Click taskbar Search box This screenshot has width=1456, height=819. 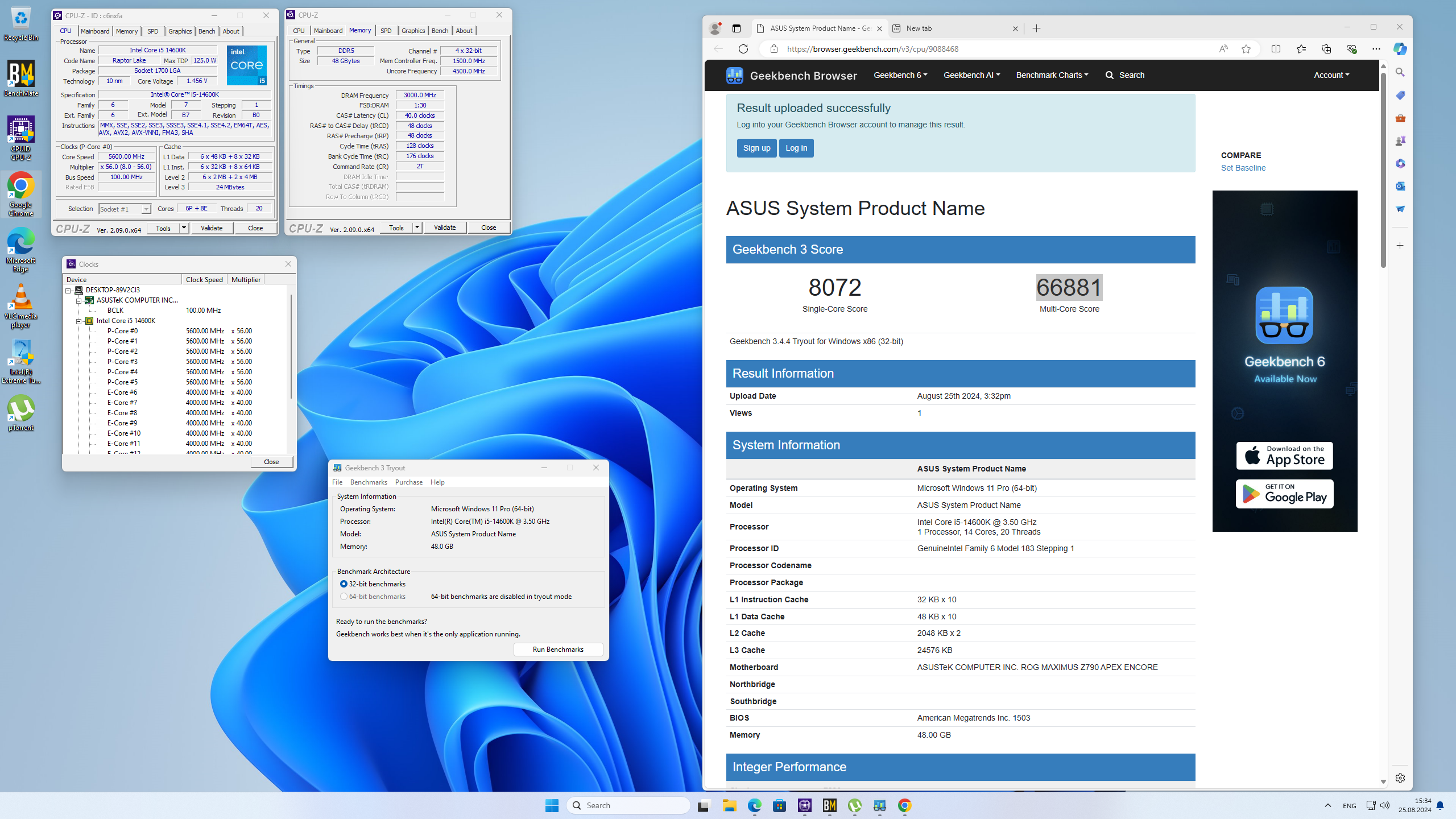click(628, 805)
